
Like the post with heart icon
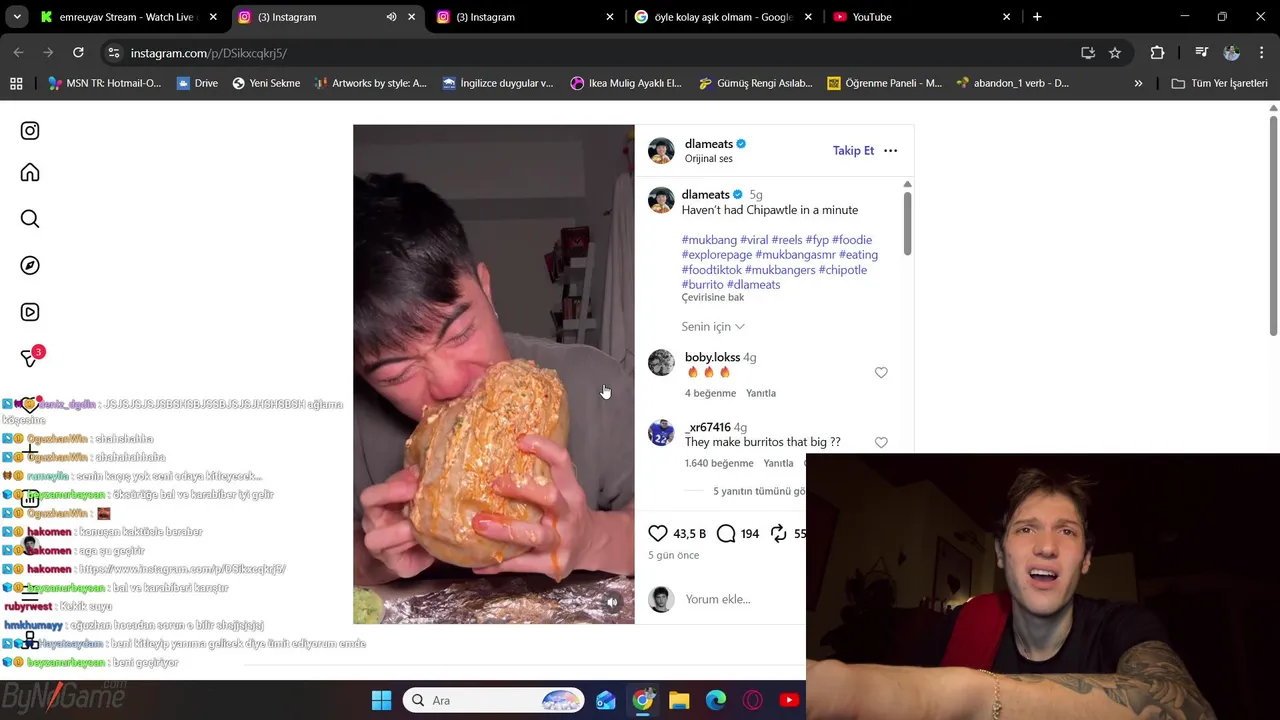[x=658, y=533]
